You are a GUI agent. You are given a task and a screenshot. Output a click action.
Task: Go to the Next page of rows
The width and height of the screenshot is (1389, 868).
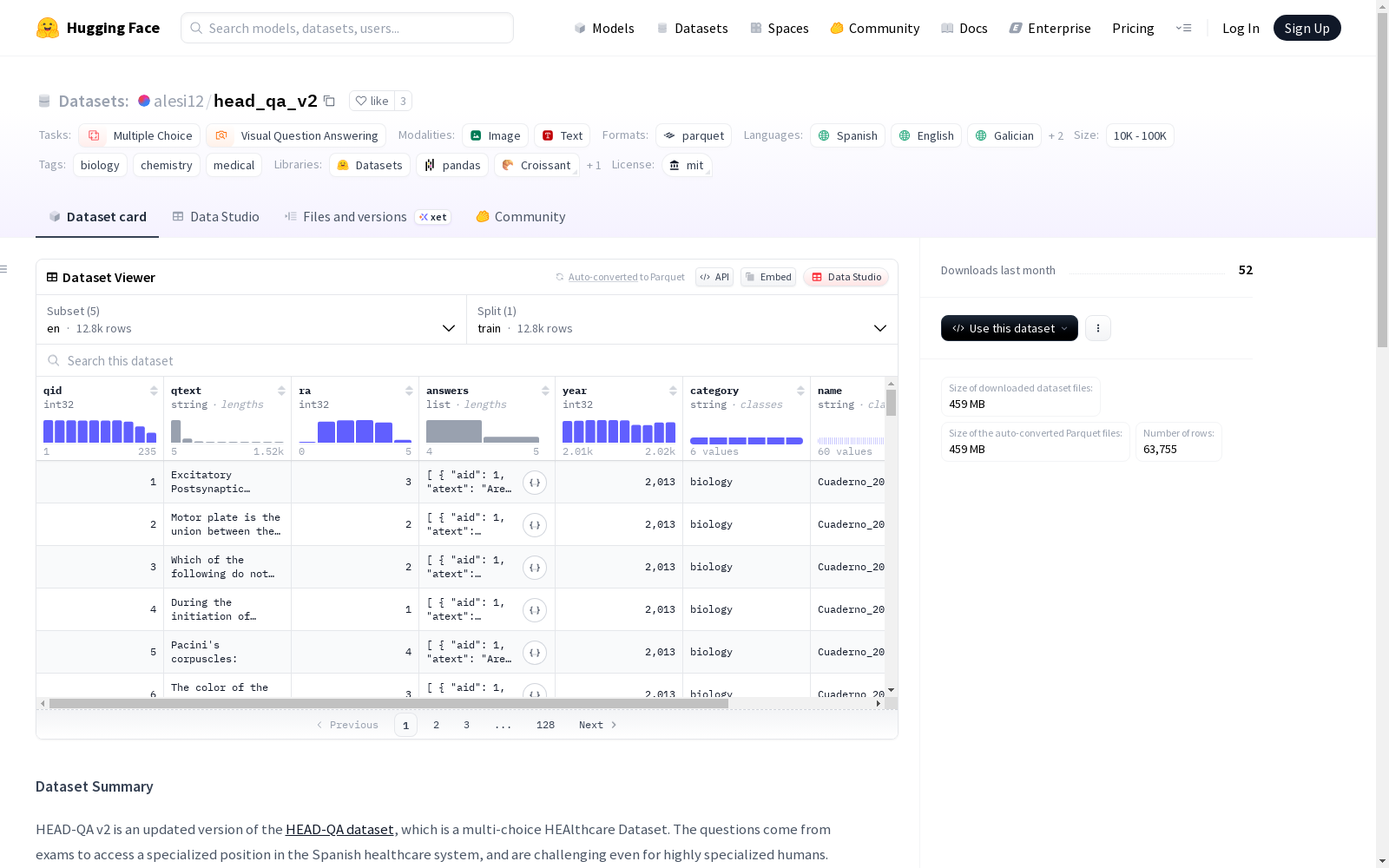[598, 725]
